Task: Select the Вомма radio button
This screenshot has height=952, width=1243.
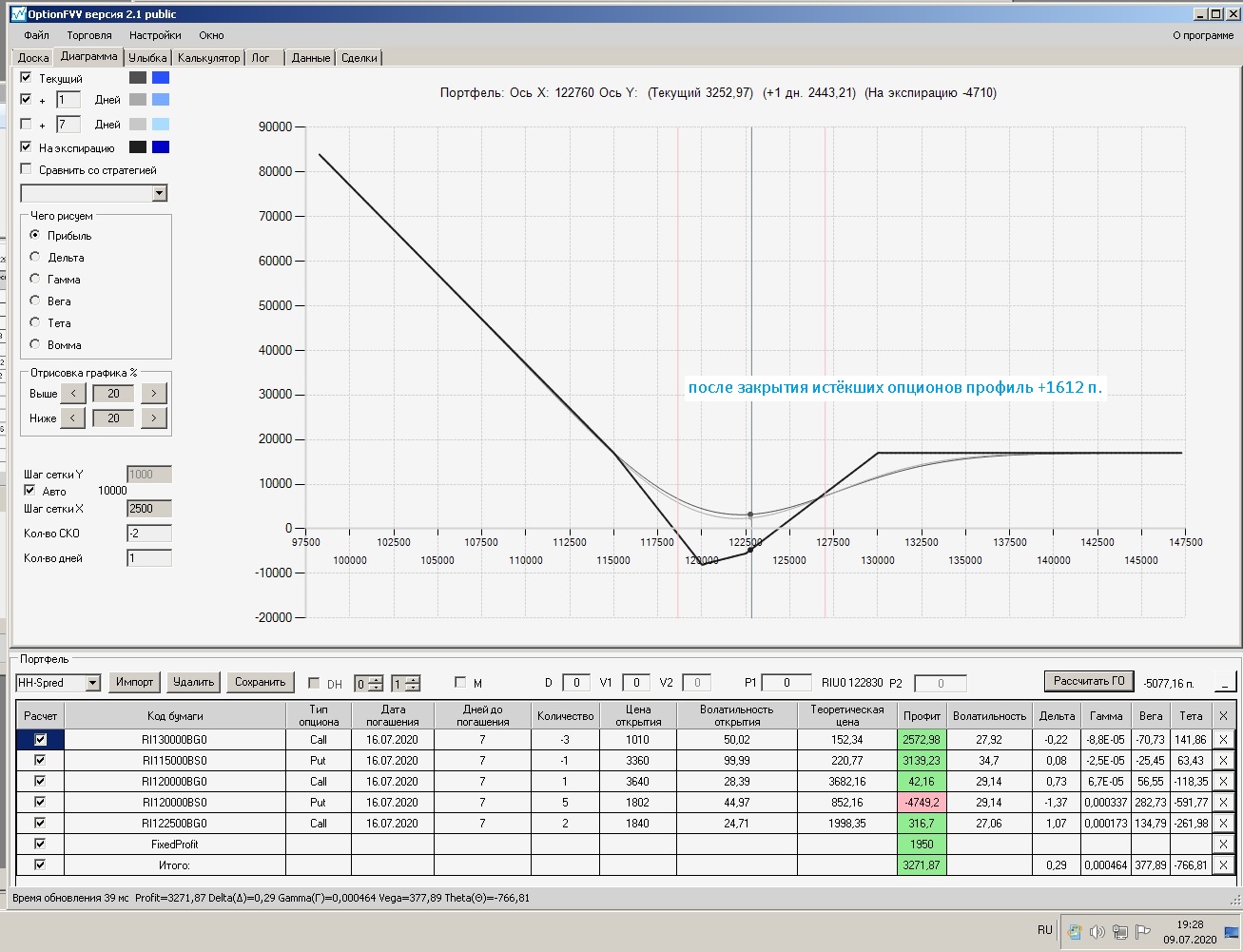Action: pyautogui.click(x=35, y=344)
